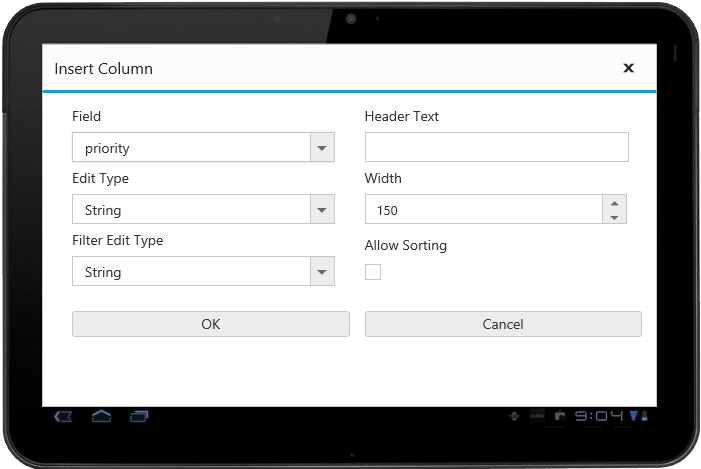Open the recent apps icon
The width and height of the screenshot is (701, 469).
point(139,416)
